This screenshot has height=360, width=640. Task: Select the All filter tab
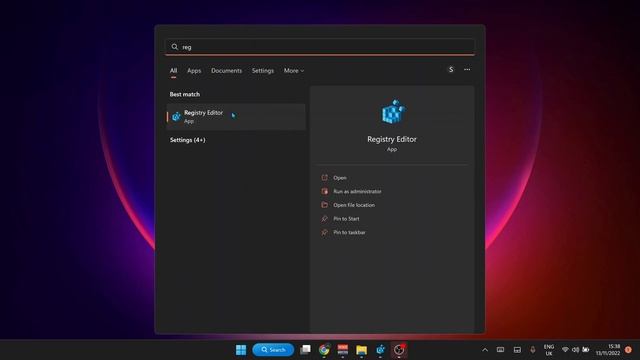click(173, 71)
